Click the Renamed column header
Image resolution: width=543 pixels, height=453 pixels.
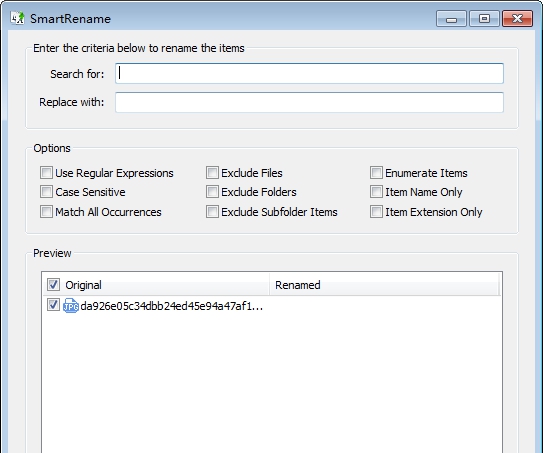[384, 285]
